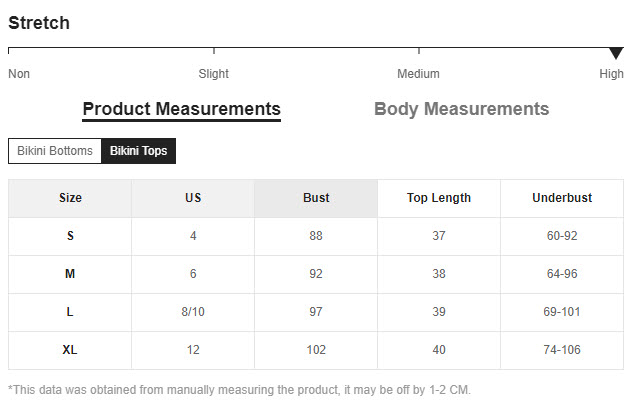Click the Size column header
Image resolution: width=642 pixels, height=408 pixels.
(70, 198)
